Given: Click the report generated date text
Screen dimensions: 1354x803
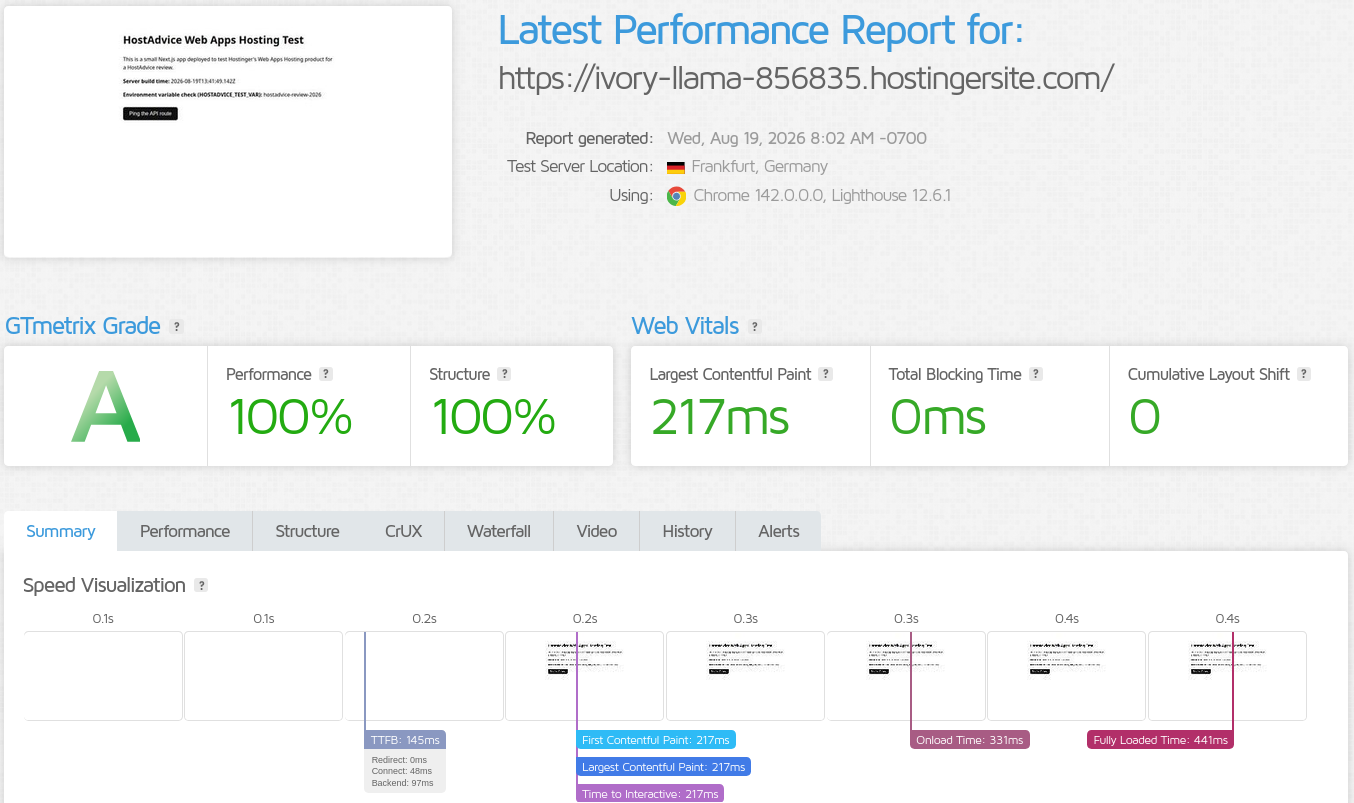Looking at the screenshot, I should (797, 138).
